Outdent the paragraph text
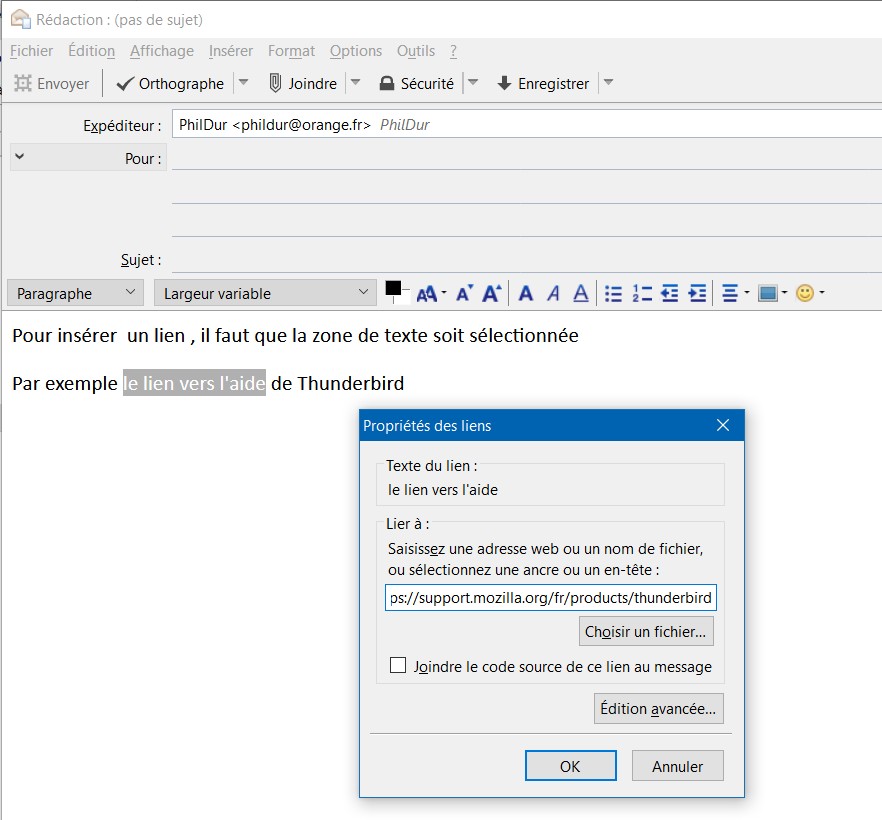Screen dimensions: 882x820 click(x=670, y=294)
